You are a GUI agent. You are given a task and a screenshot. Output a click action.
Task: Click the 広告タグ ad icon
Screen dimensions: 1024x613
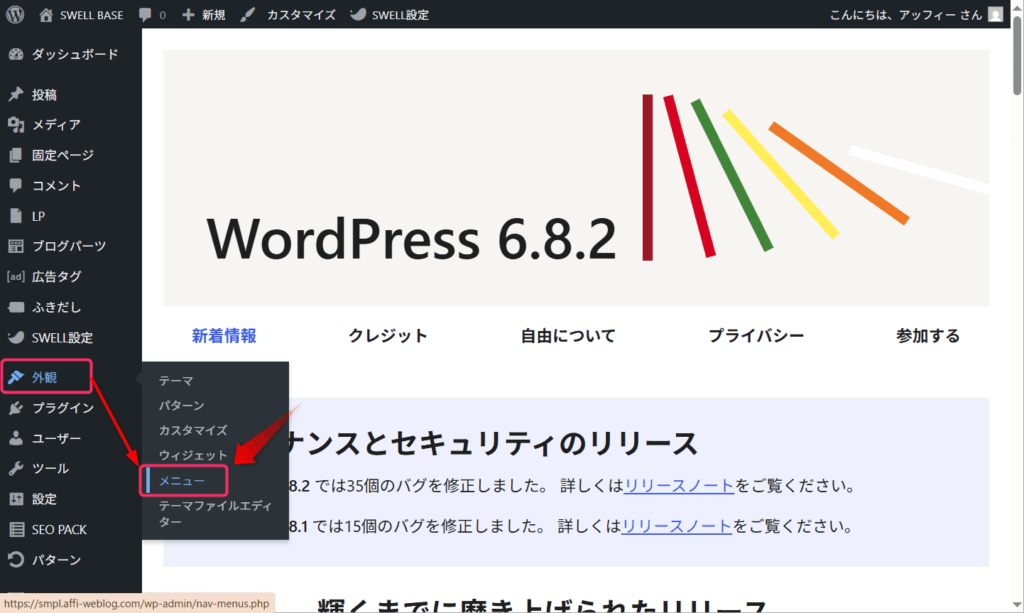16,277
